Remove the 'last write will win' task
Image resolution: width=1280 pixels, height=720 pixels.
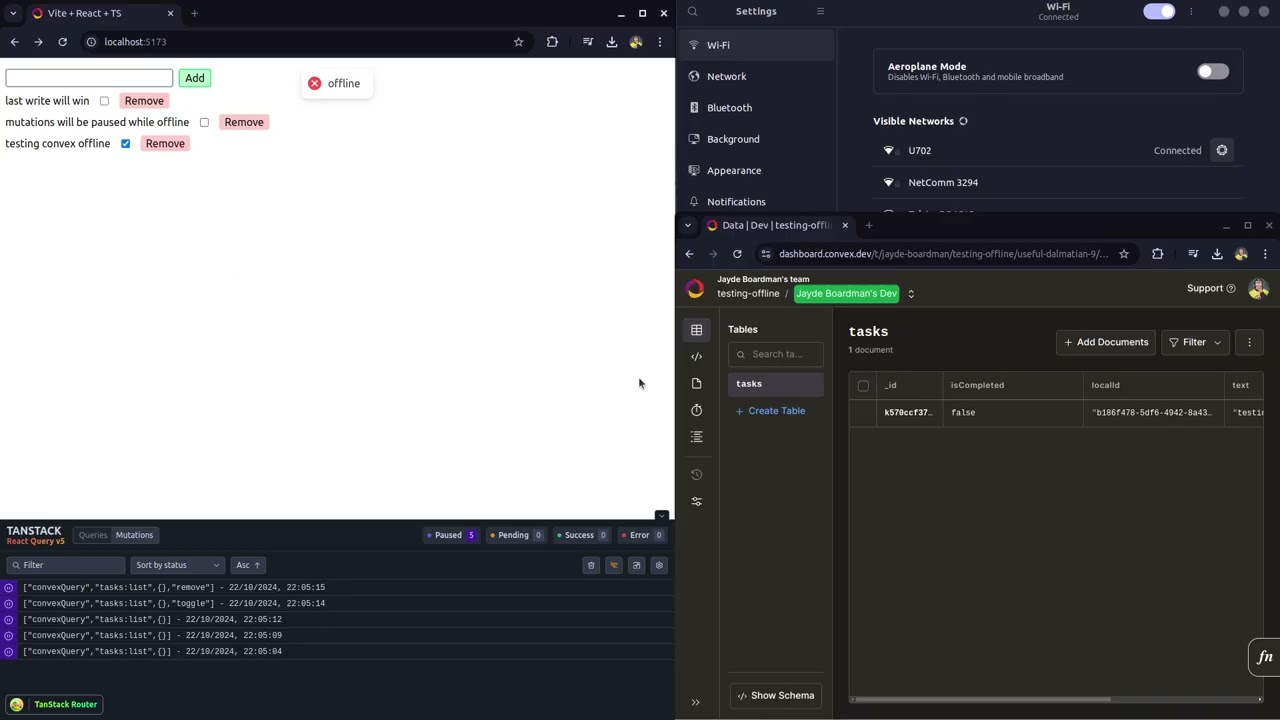coord(144,101)
